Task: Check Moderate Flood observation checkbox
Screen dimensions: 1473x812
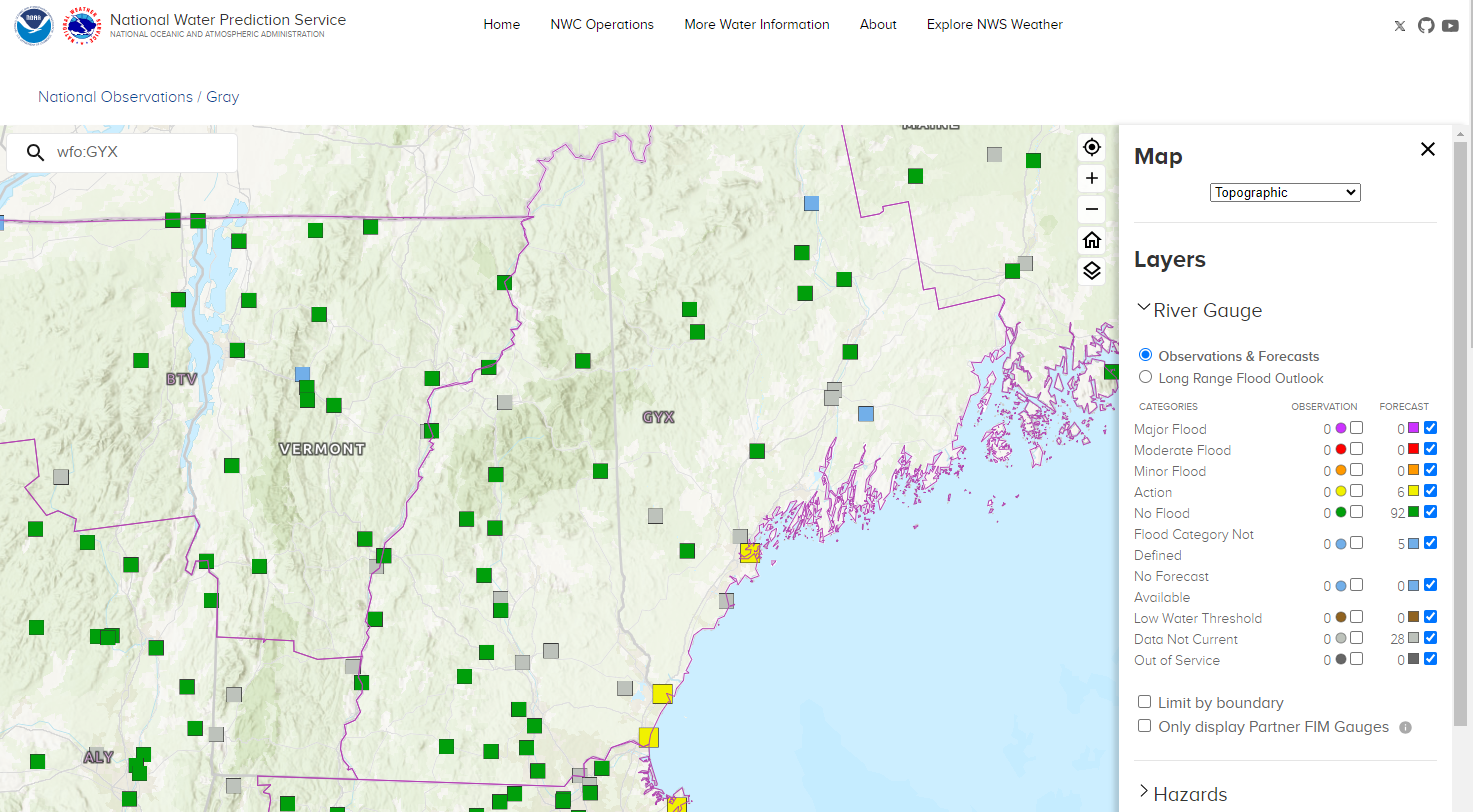Action: click(x=1356, y=449)
